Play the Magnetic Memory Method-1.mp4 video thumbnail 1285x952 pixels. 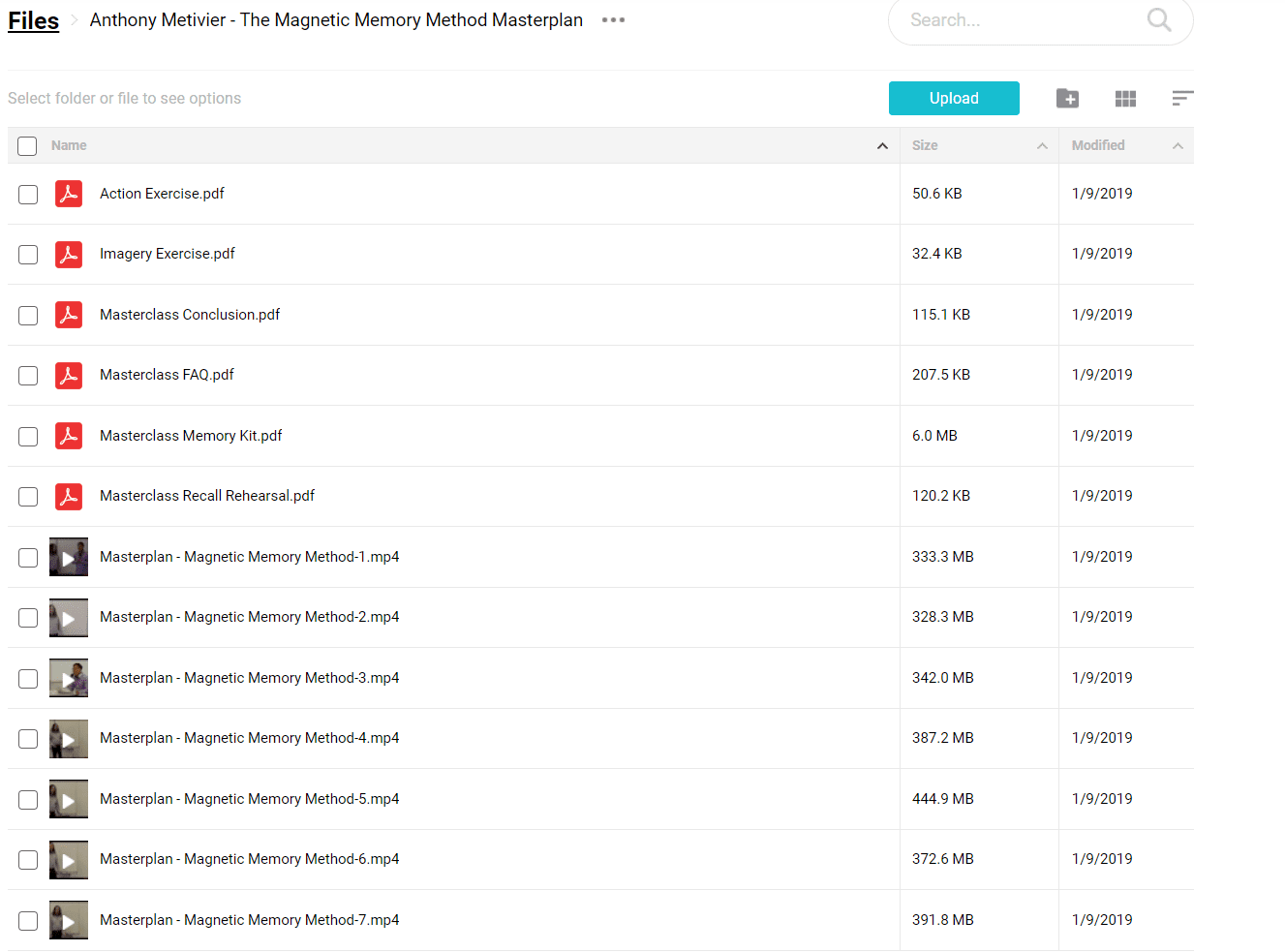[69, 557]
